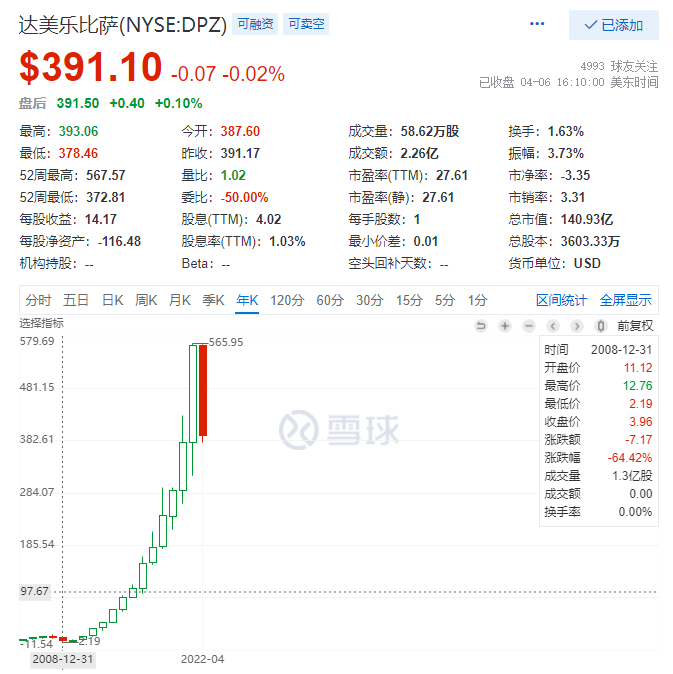Click the 总市值 value 140.93亿
This screenshot has height=674, width=673.
(587, 219)
